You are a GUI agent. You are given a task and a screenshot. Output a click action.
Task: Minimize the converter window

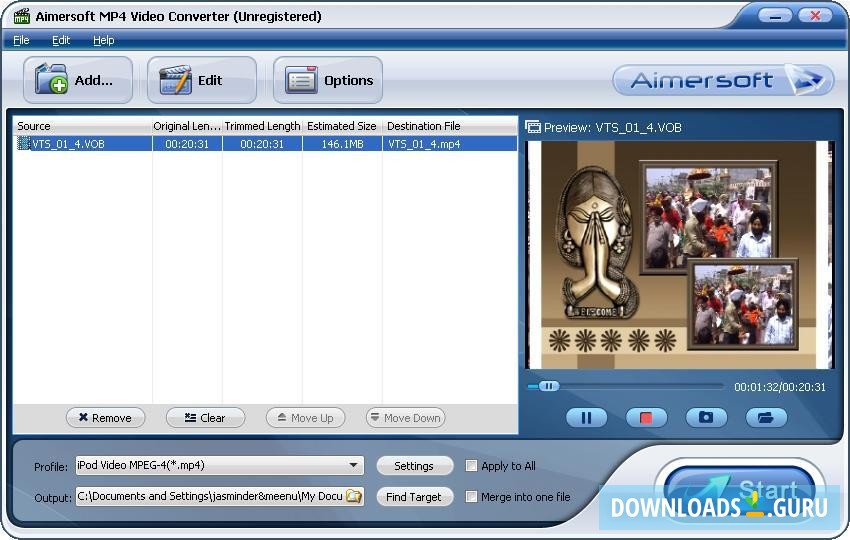pyautogui.click(x=775, y=16)
